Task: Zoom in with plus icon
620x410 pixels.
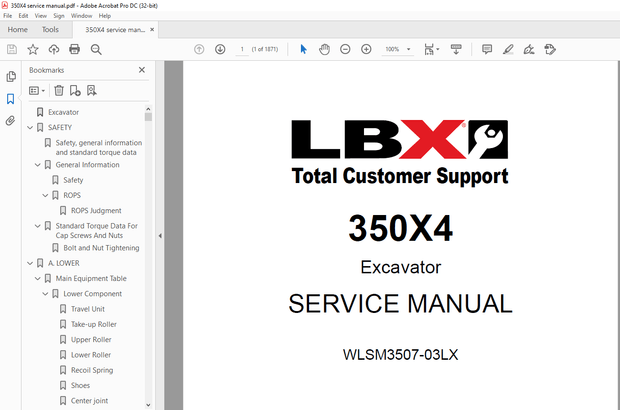Action: pos(366,49)
